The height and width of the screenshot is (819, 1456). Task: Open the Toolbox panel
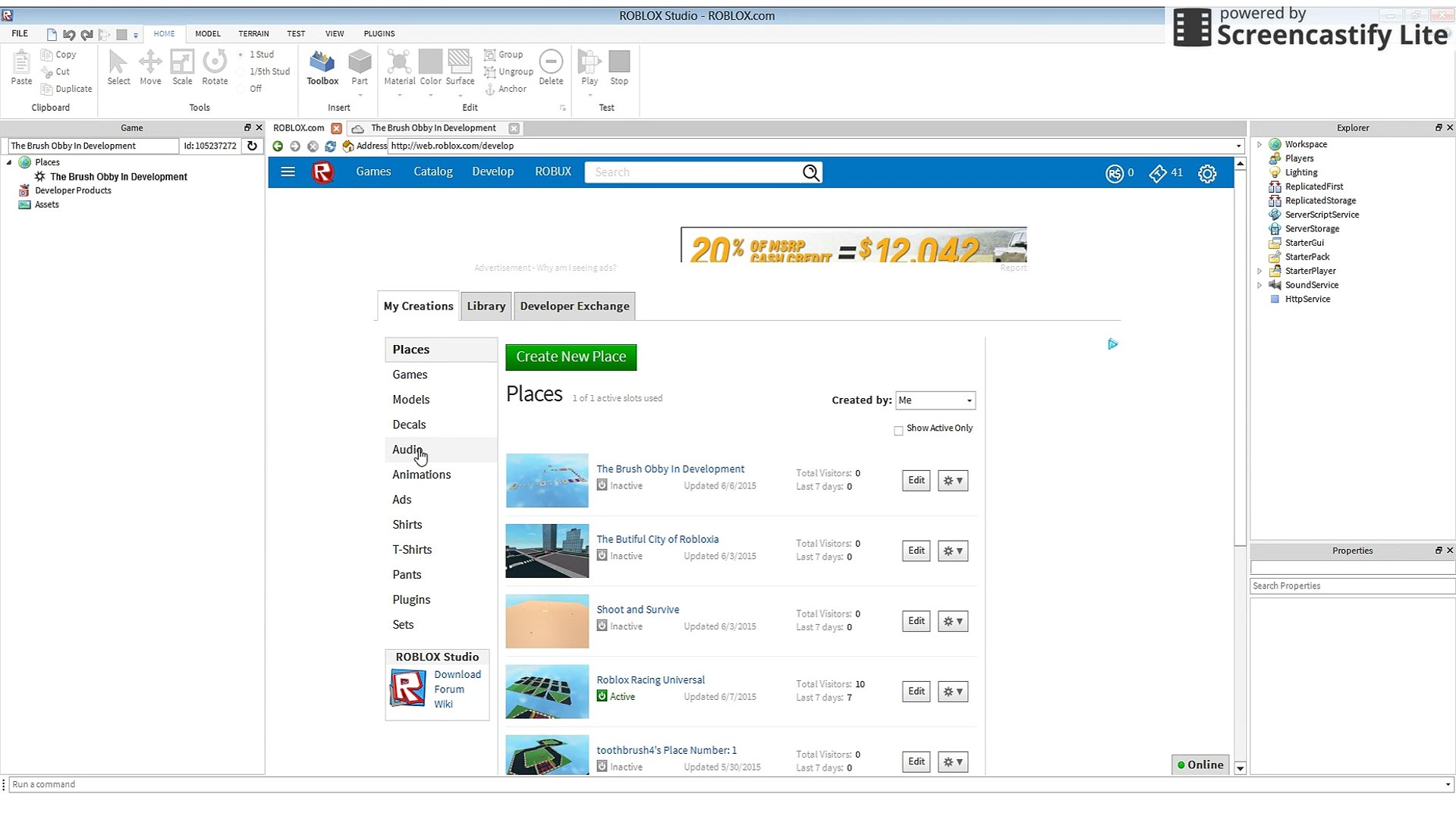coord(322,67)
